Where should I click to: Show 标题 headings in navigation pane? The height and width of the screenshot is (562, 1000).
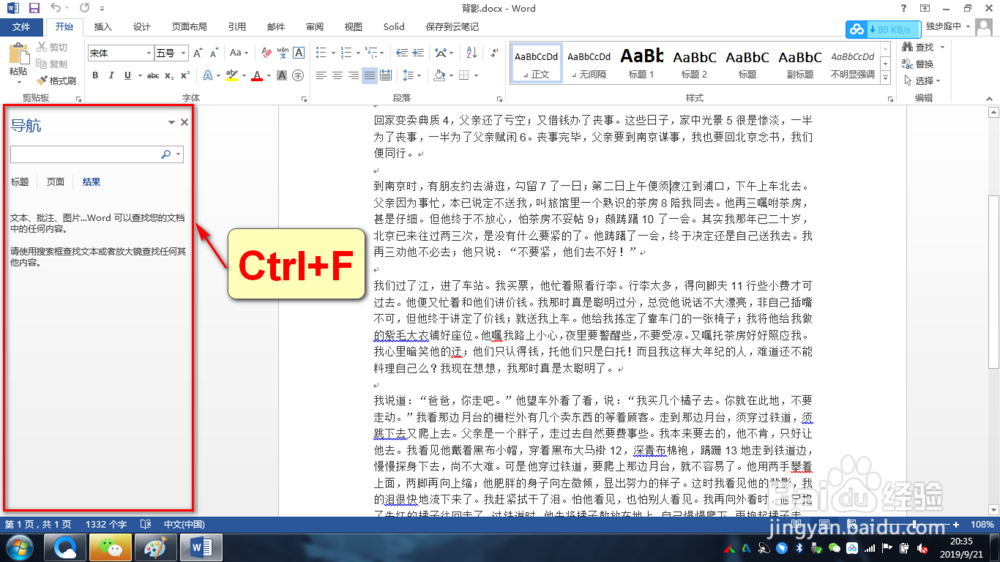tap(20, 182)
